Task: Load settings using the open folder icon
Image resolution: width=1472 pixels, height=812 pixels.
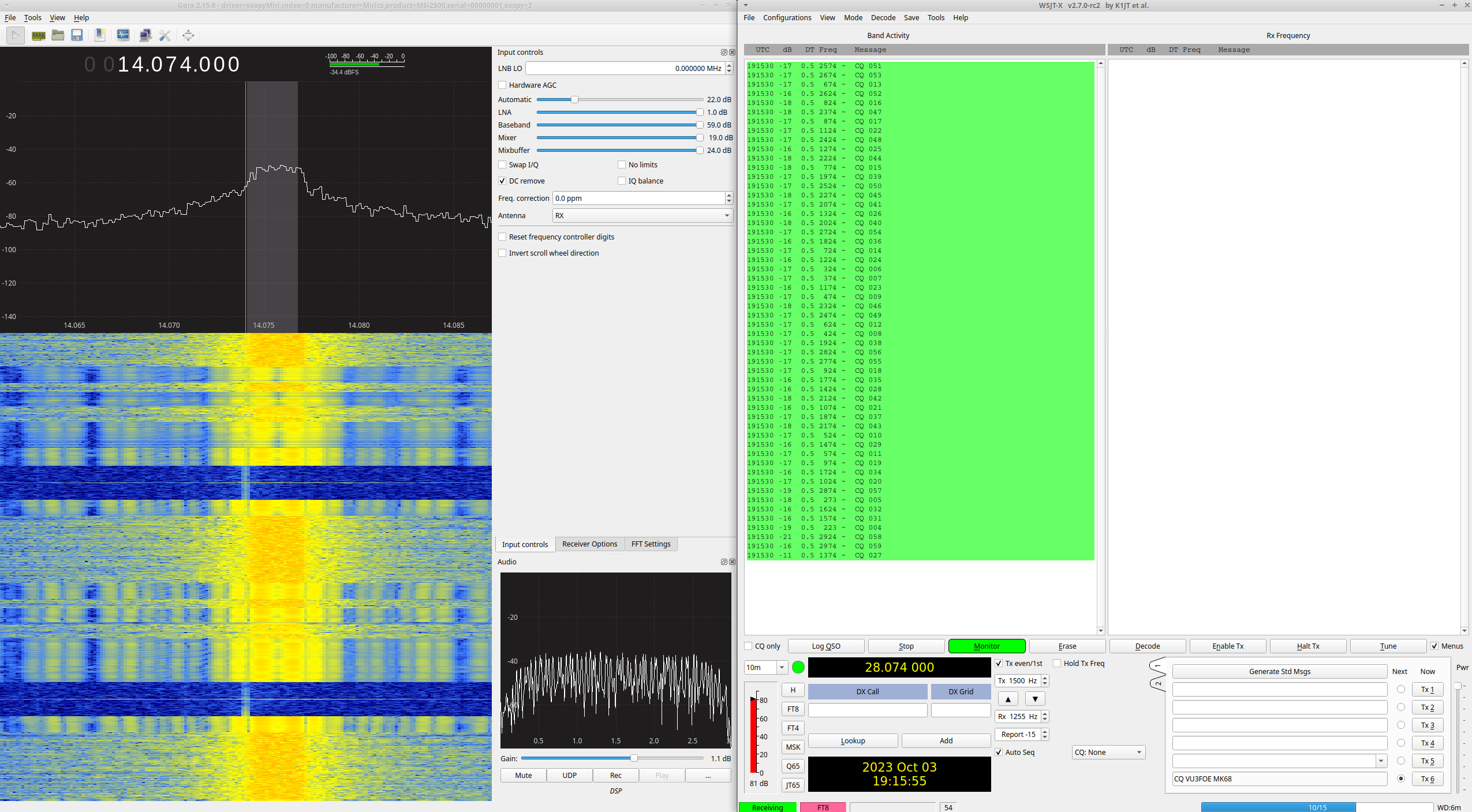Action: (58, 35)
